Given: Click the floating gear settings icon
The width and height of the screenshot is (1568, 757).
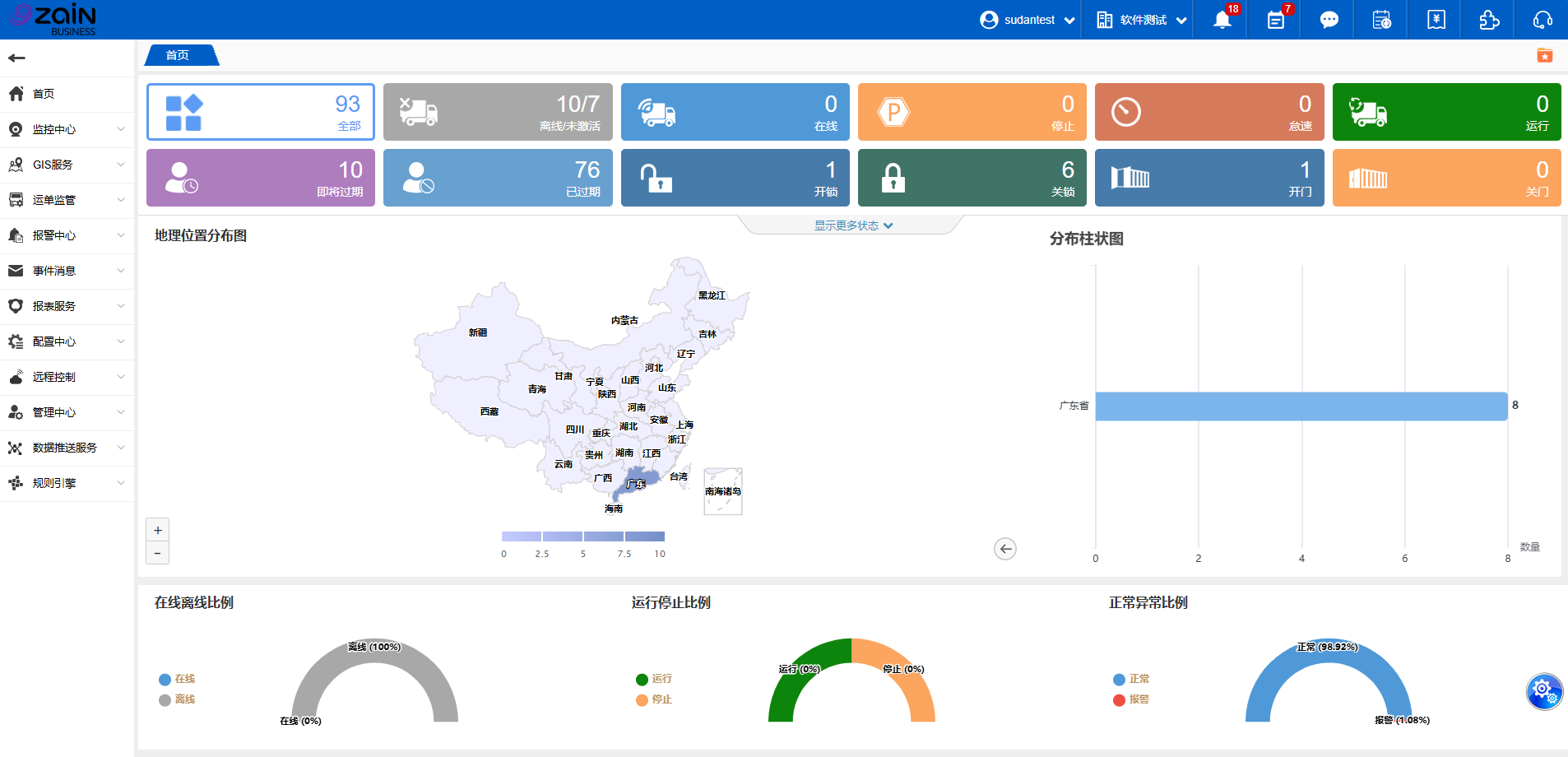Looking at the screenshot, I should pyautogui.click(x=1544, y=690).
